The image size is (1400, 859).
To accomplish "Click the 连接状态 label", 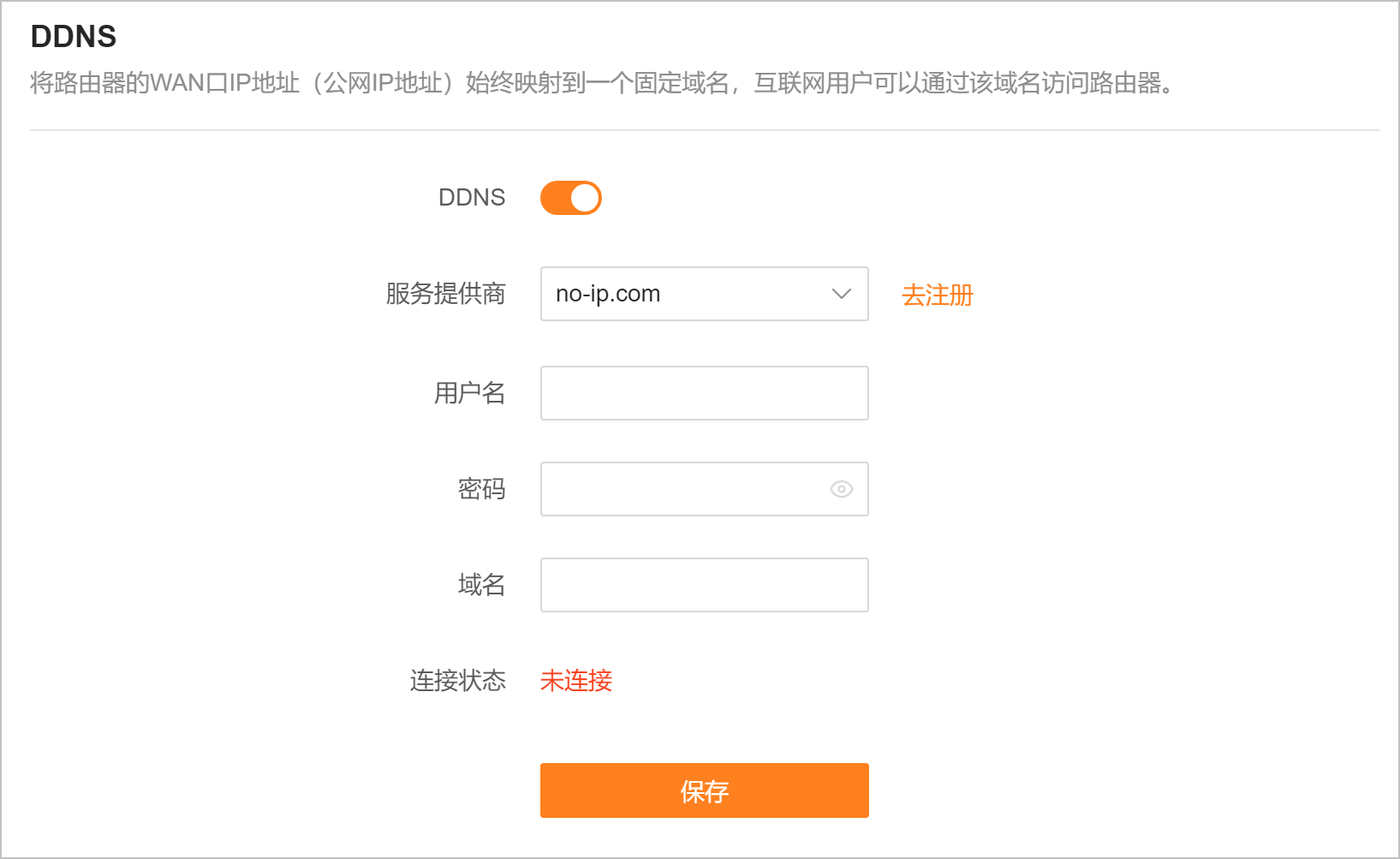I will (x=457, y=681).
